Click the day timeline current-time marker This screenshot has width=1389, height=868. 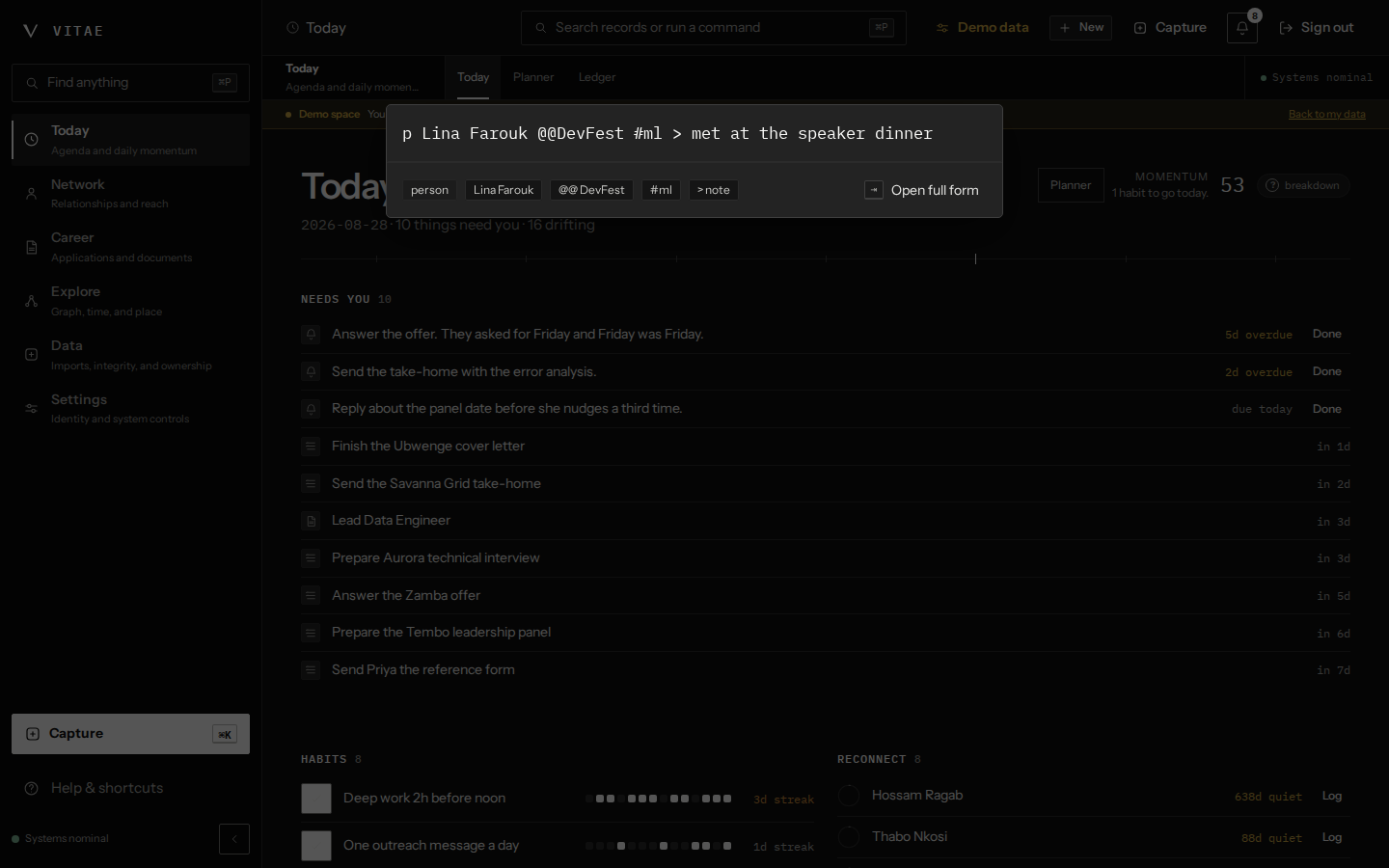click(x=975, y=258)
